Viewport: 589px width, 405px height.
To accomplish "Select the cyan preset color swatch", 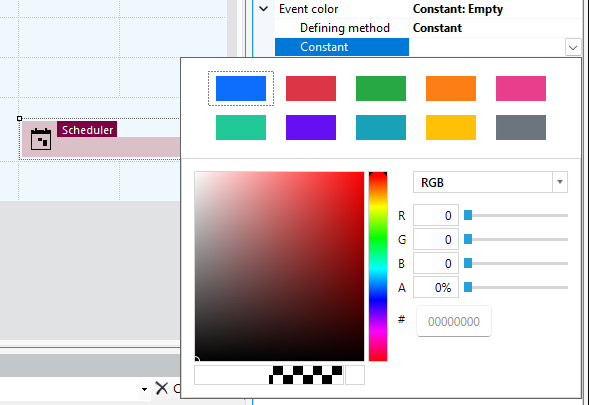I will (381, 127).
